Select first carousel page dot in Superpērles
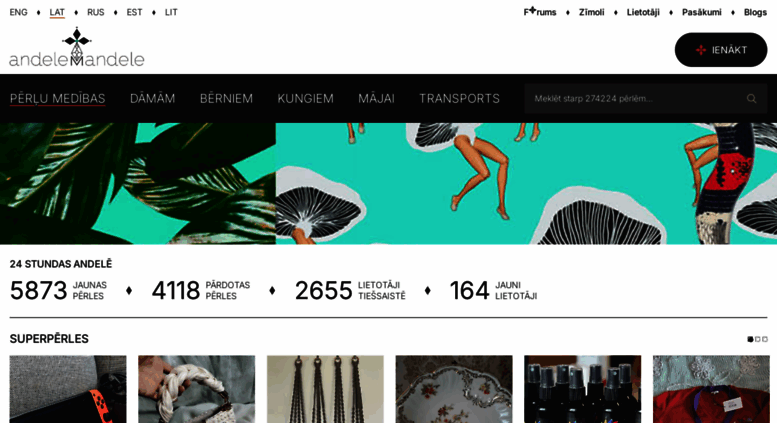Screen dimensions: 777x423 (x=750, y=339)
